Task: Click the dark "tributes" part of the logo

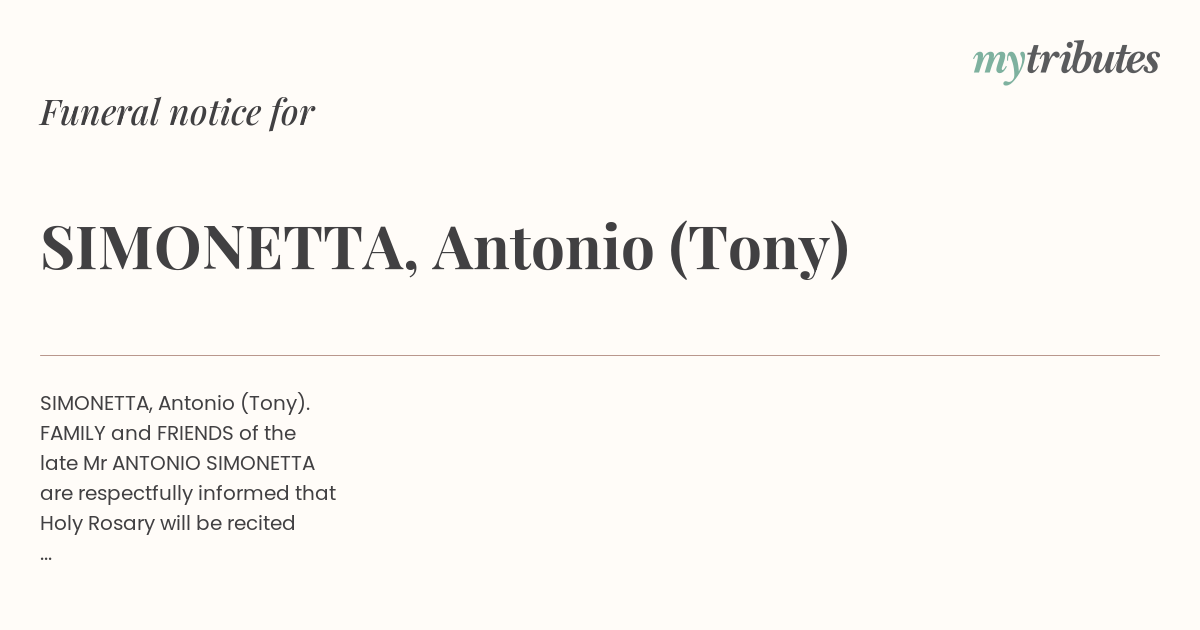Action: (1092, 59)
